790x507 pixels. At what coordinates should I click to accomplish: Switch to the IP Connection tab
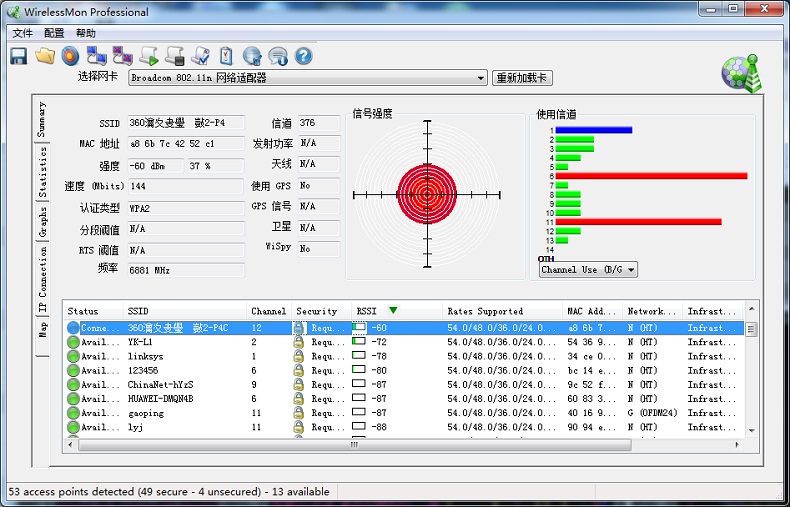pos(42,279)
